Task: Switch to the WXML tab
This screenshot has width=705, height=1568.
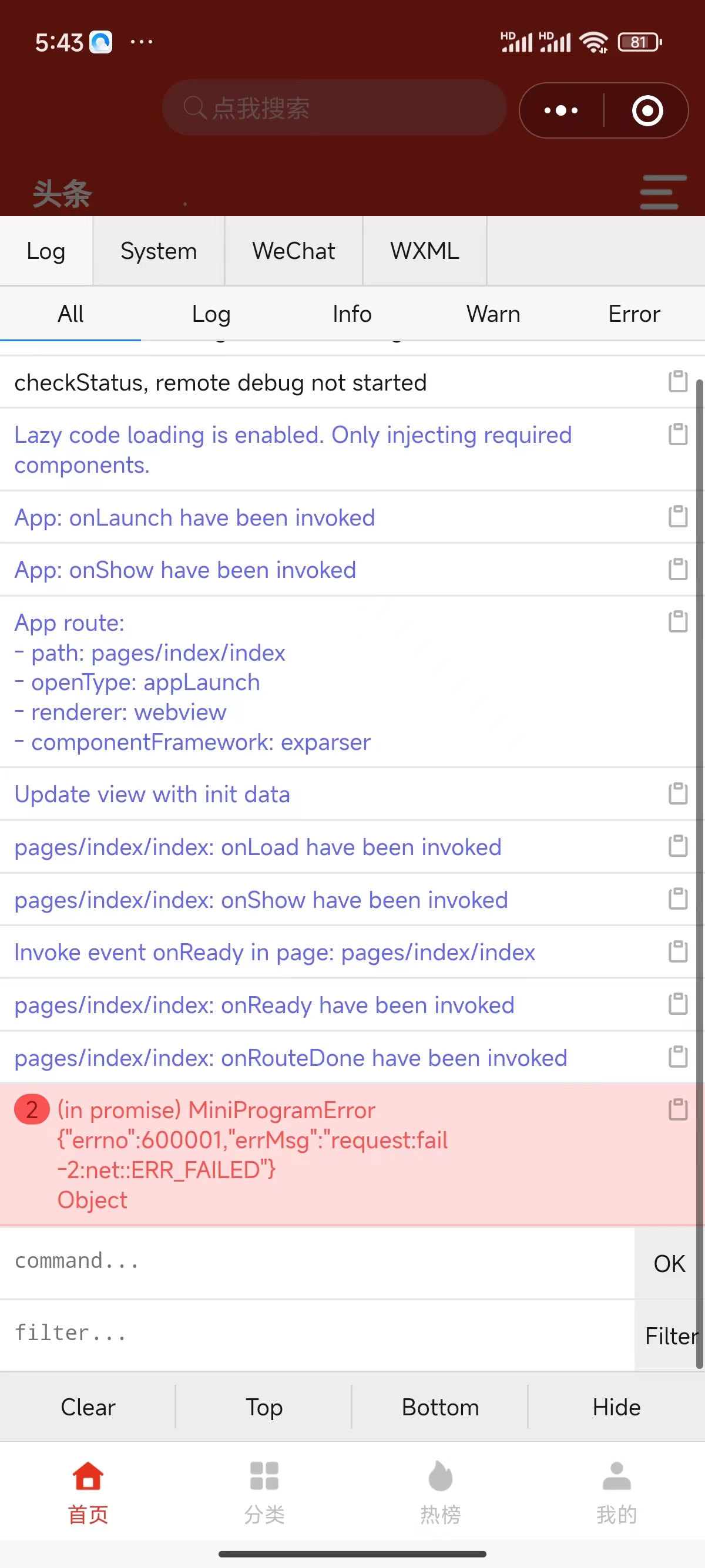Action: [425, 251]
